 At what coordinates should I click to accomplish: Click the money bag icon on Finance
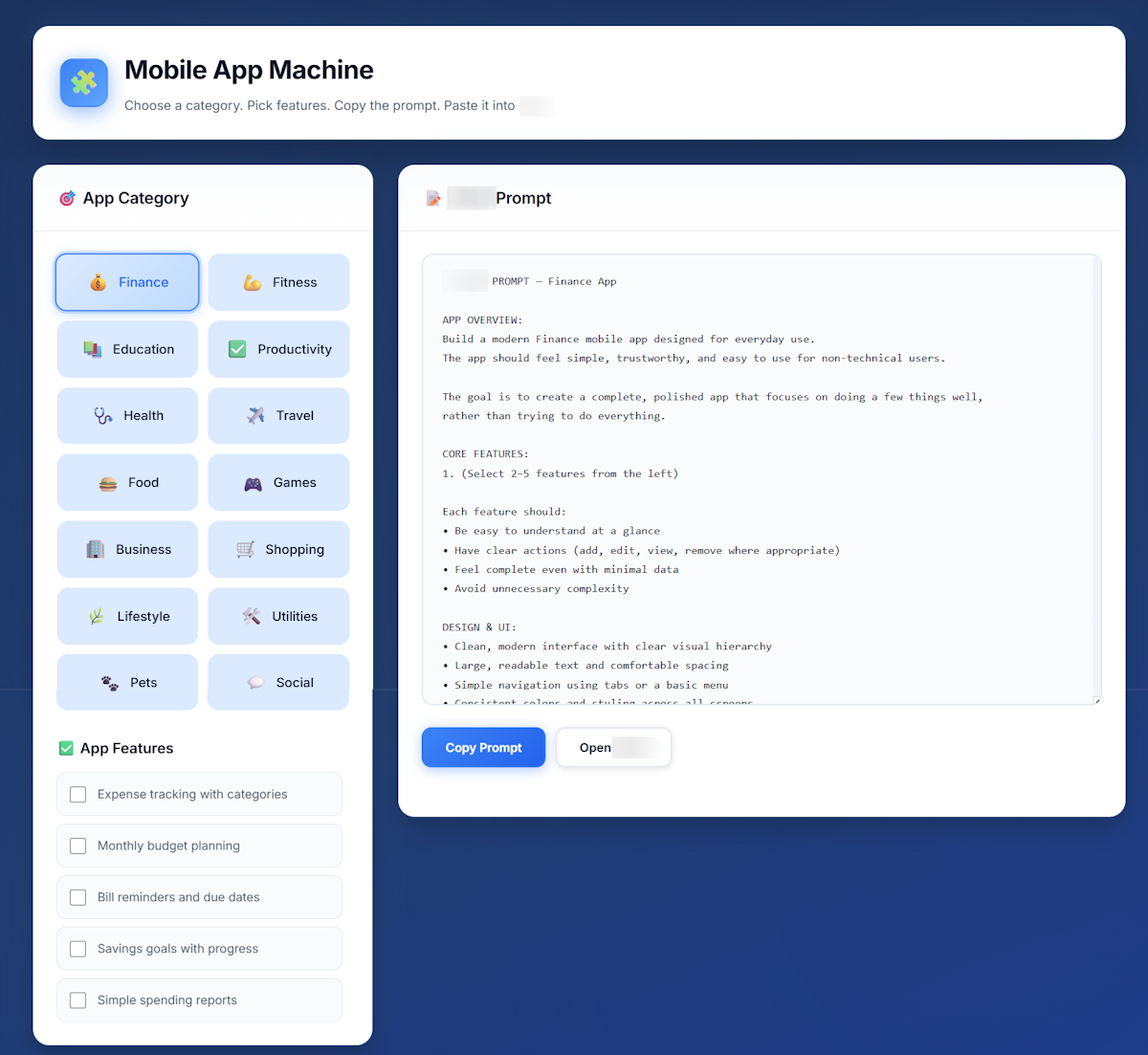tap(98, 282)
